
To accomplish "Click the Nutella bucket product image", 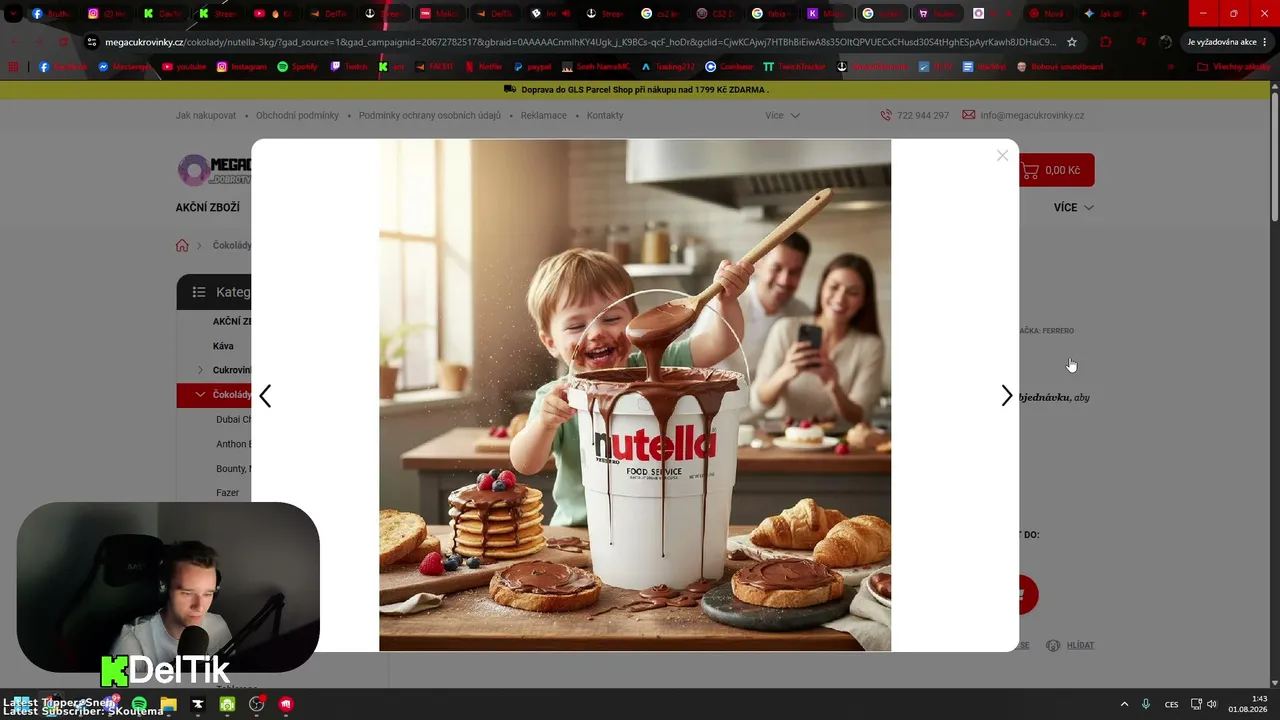I will (635, 395).
